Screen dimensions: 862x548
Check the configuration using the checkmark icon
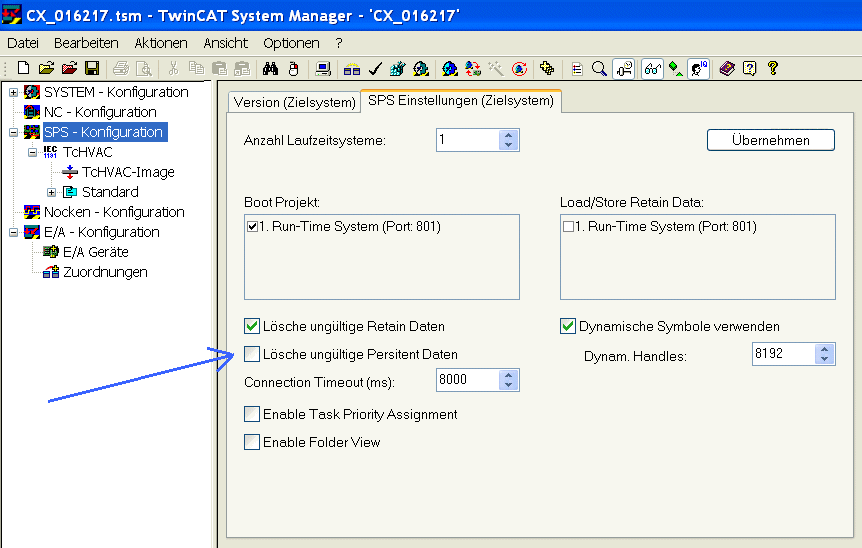click(375, 68)
